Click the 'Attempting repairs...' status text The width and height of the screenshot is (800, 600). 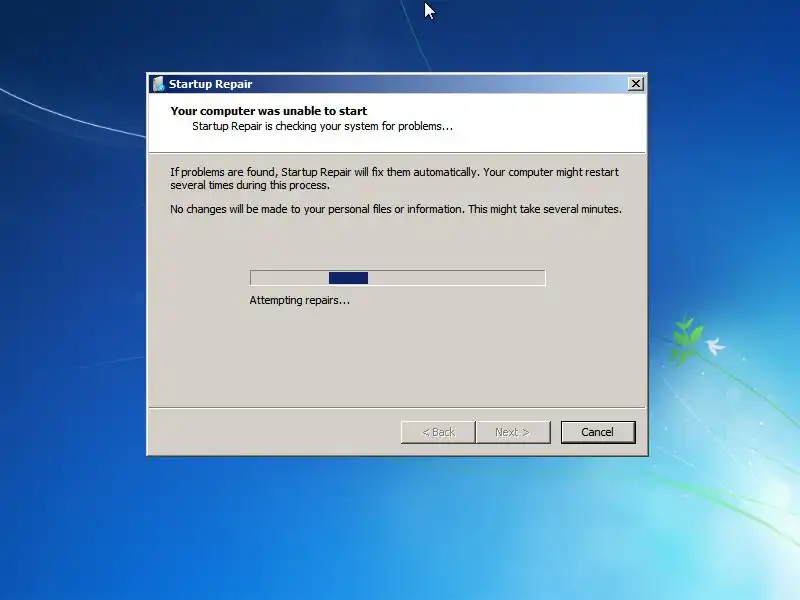coord(299,301)
